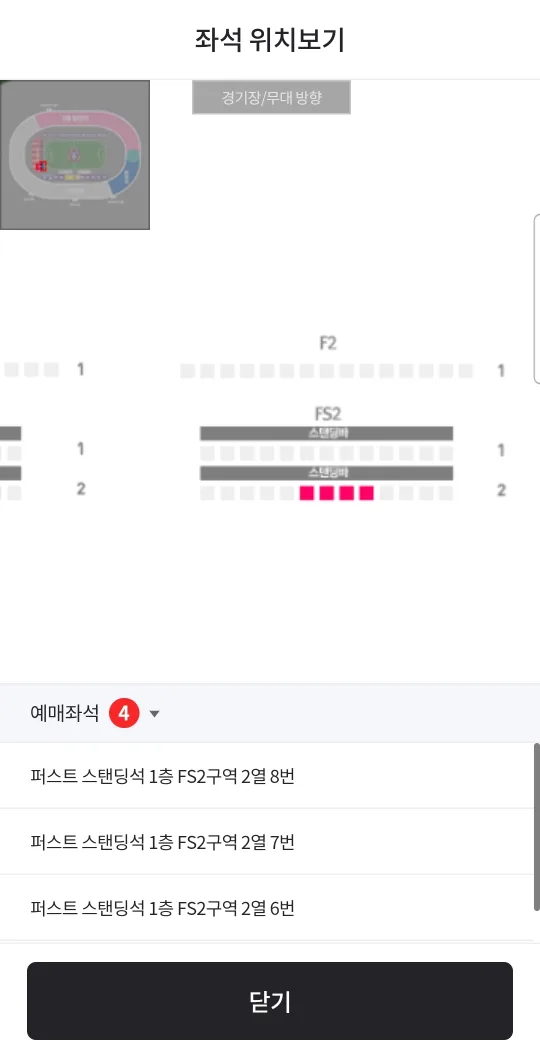Image resolution: width=540 pixels, height=1058 pixels.
Task: Select third pink seat in FS2 row 2
Action: (347, 493)
